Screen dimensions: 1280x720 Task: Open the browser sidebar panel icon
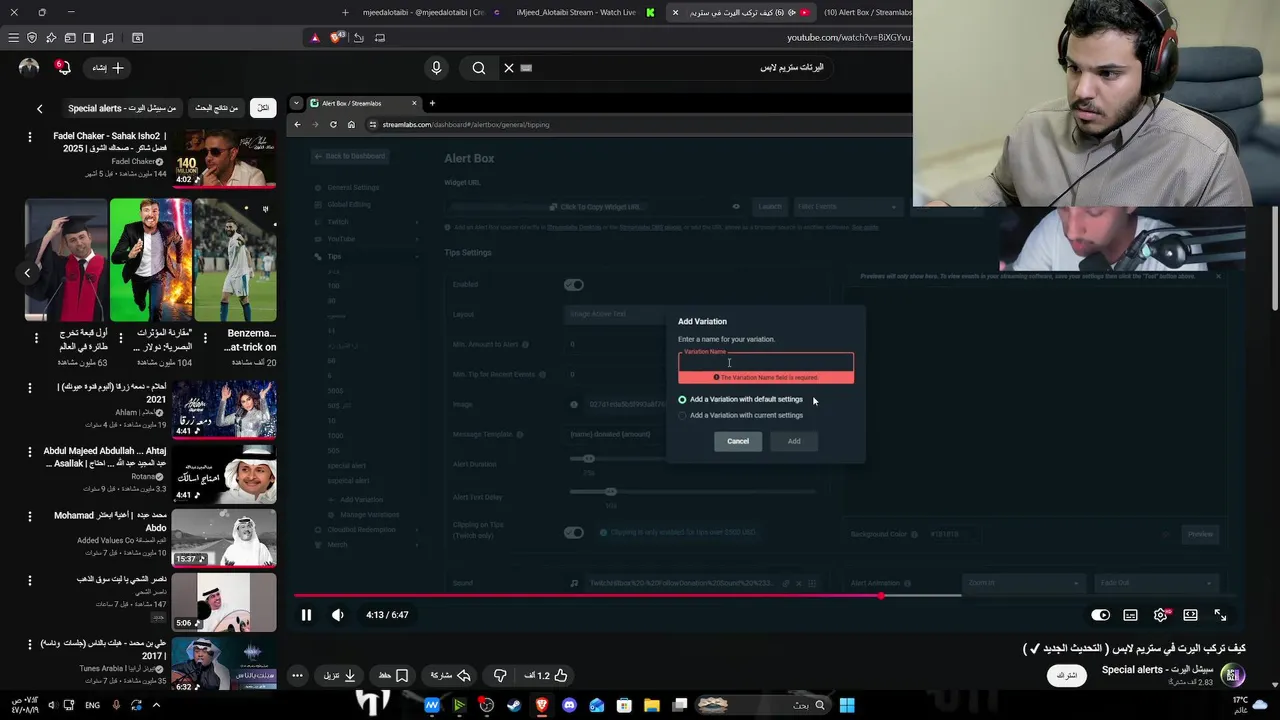[x=88, y=38]
